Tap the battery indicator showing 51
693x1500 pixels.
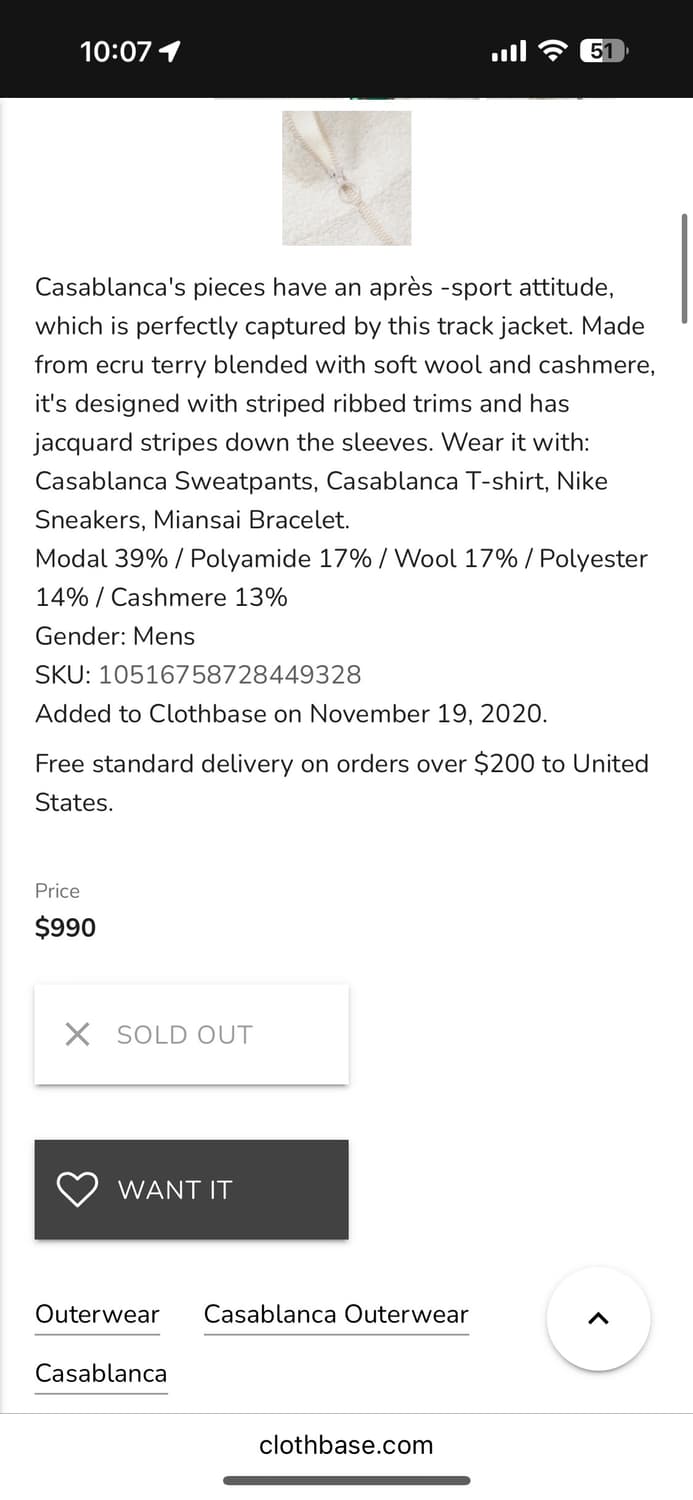click(602, 51)
